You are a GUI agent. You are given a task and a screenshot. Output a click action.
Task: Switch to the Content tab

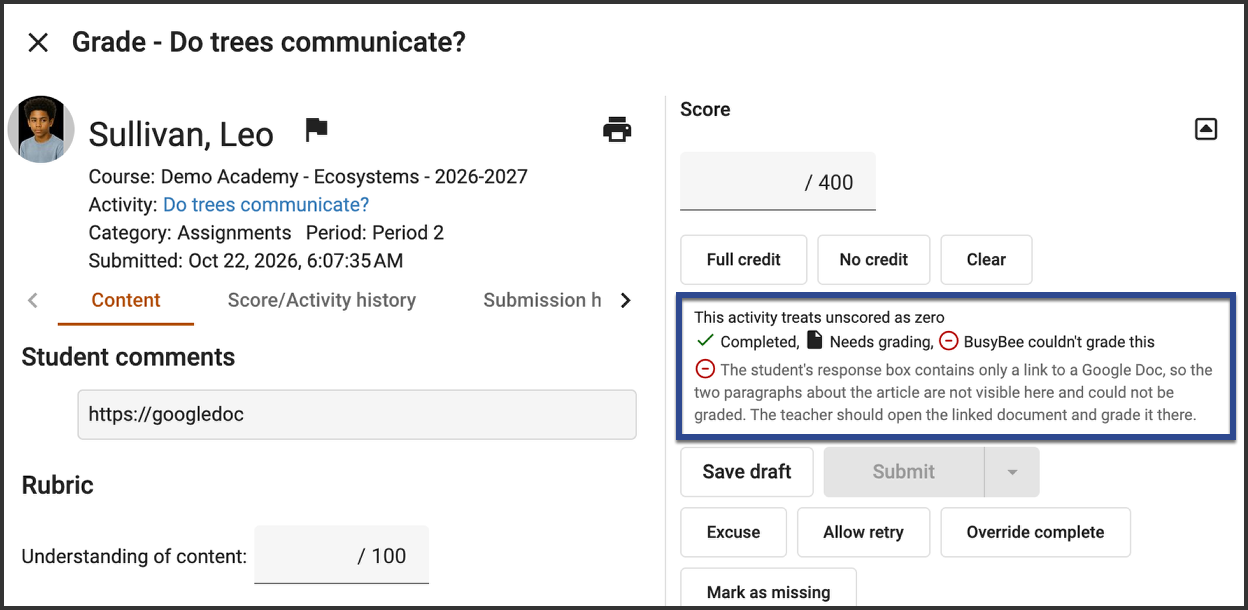[126, 300]
